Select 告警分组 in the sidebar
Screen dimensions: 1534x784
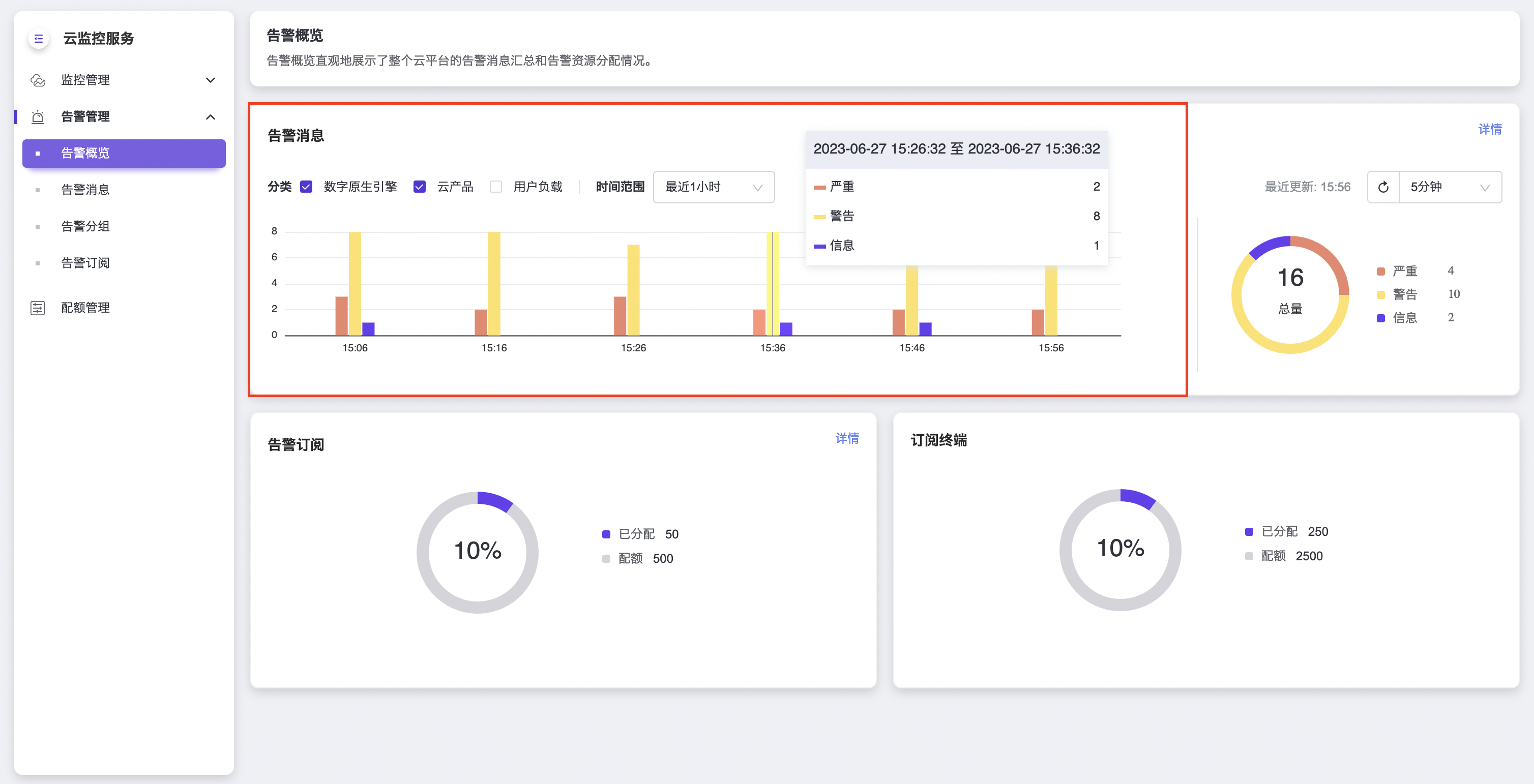click(x=85, y=226)
